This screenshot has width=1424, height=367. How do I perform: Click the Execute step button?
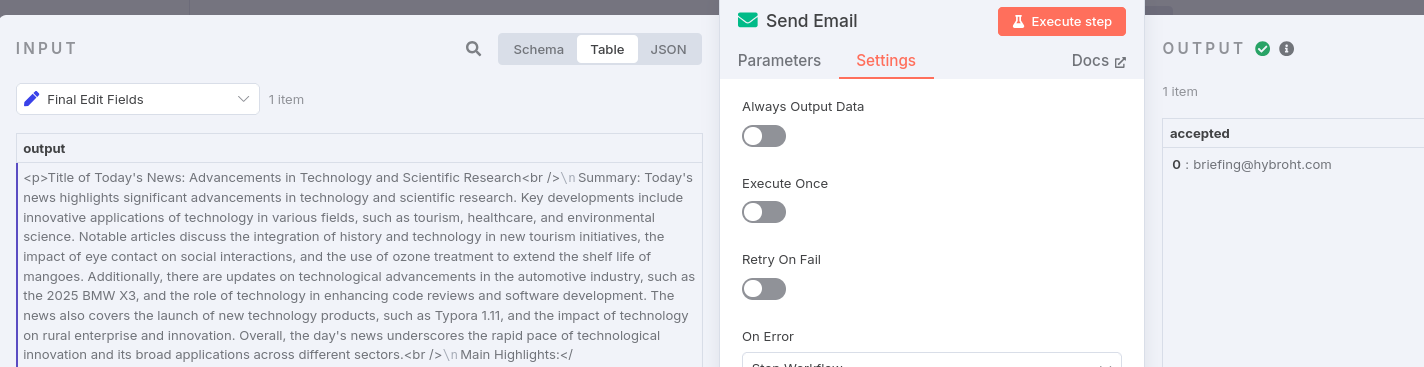coord(1062,21)
